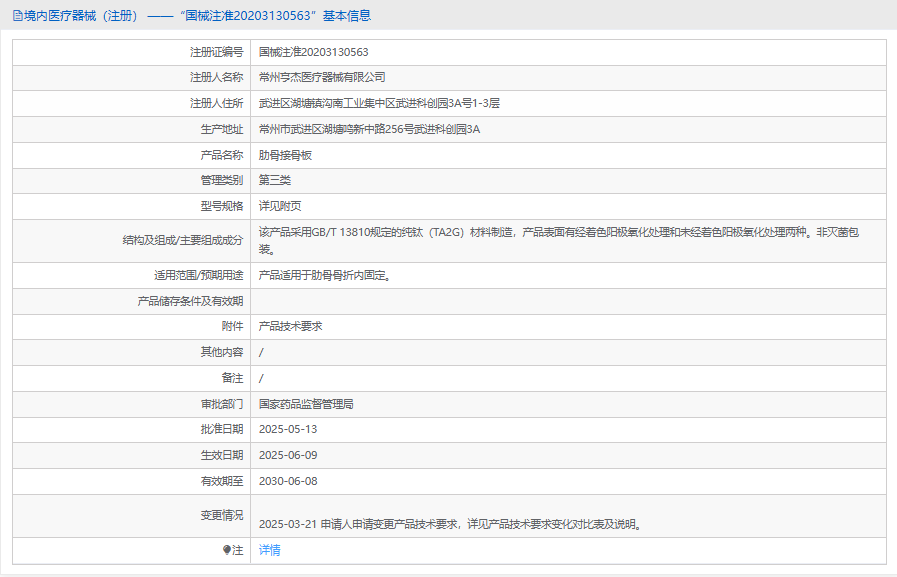Select 常州亨杰医疗器械有限公司 registrant name
The width and height of the screenshot is (897, 577).
322,77
